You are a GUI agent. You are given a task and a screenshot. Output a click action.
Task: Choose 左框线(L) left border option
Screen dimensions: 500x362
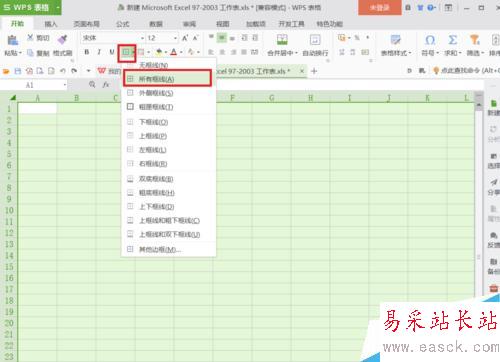pos(168,150)
